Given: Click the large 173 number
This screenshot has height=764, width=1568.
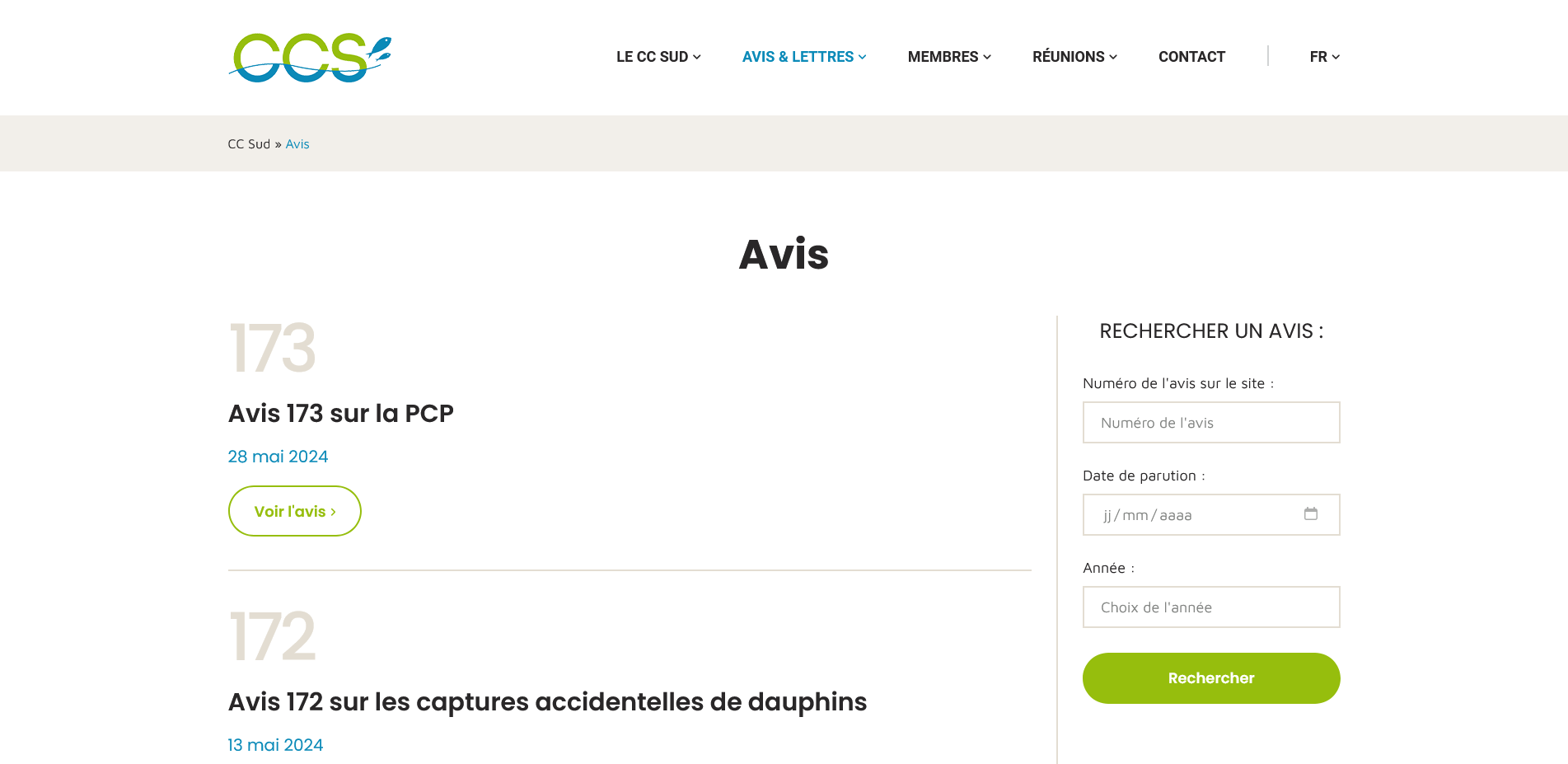Looking at the screenshot, I should point(272,349).
